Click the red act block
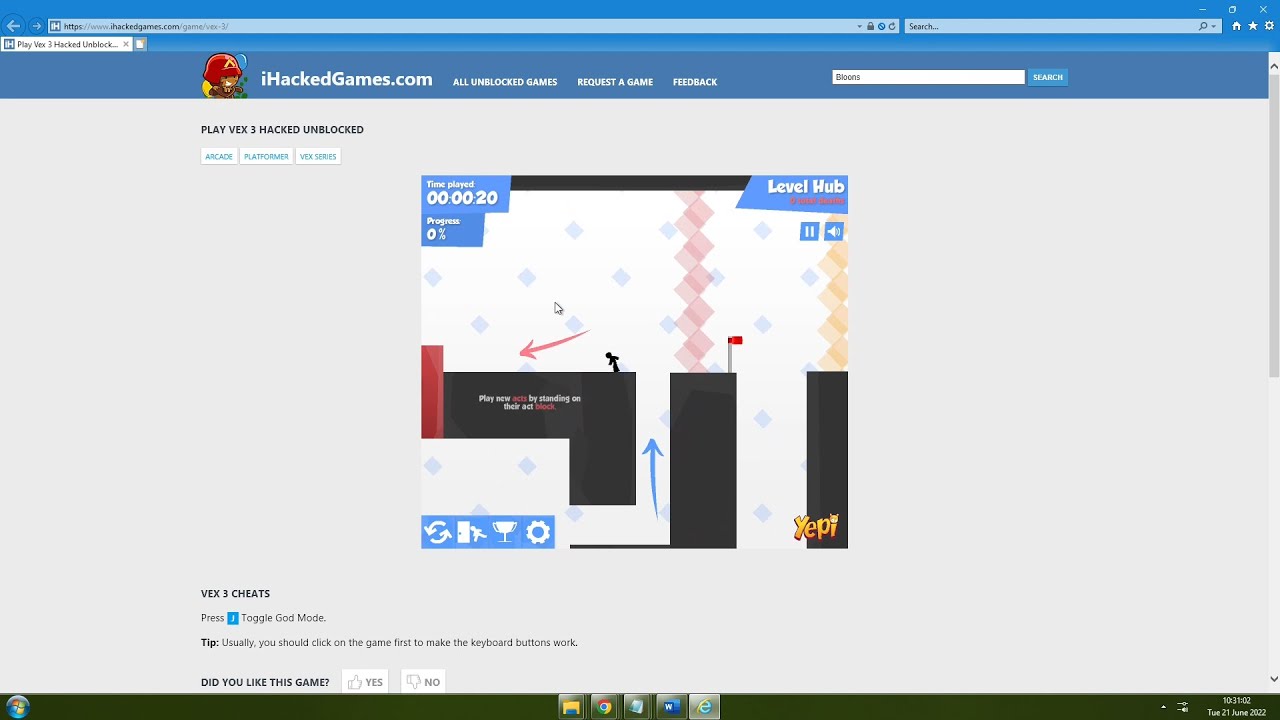The image size is (1280, 720). tap(432, 392)
